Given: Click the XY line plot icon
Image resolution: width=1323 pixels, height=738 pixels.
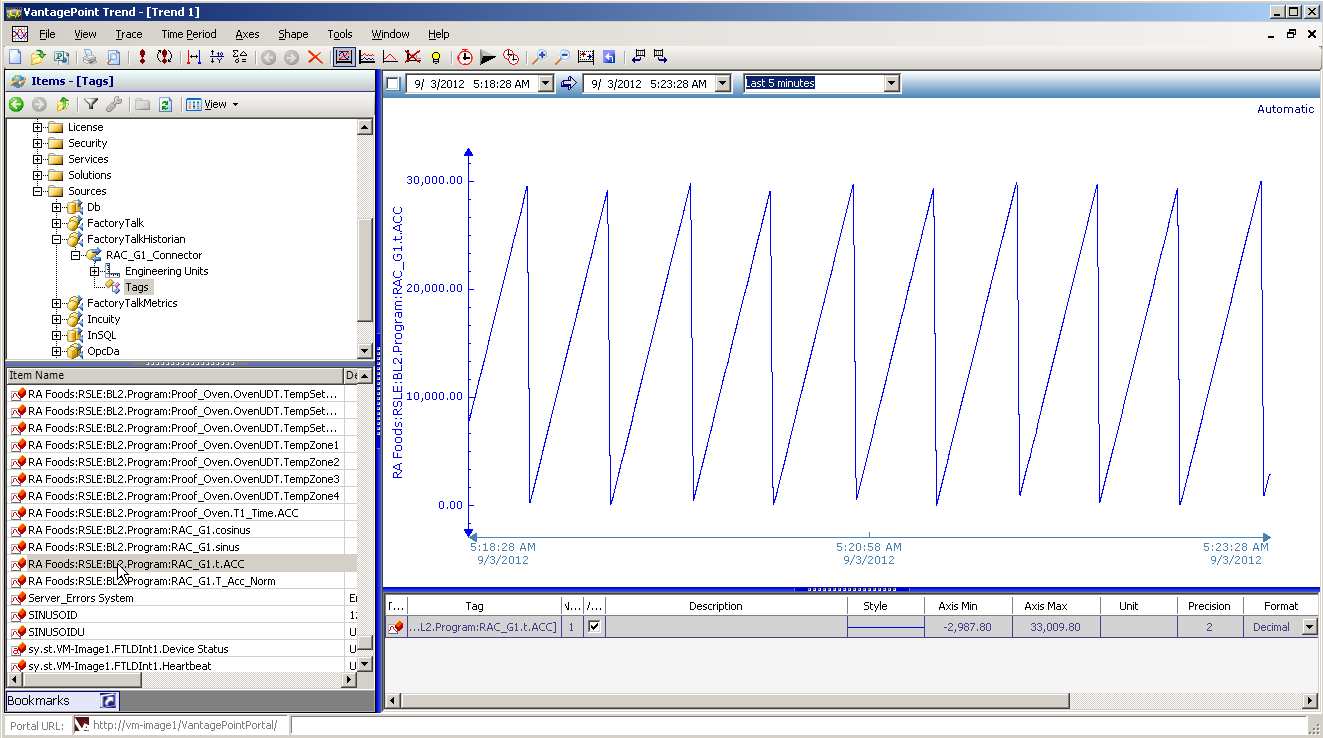Looking at the screenshot, I should pos(390,57).
